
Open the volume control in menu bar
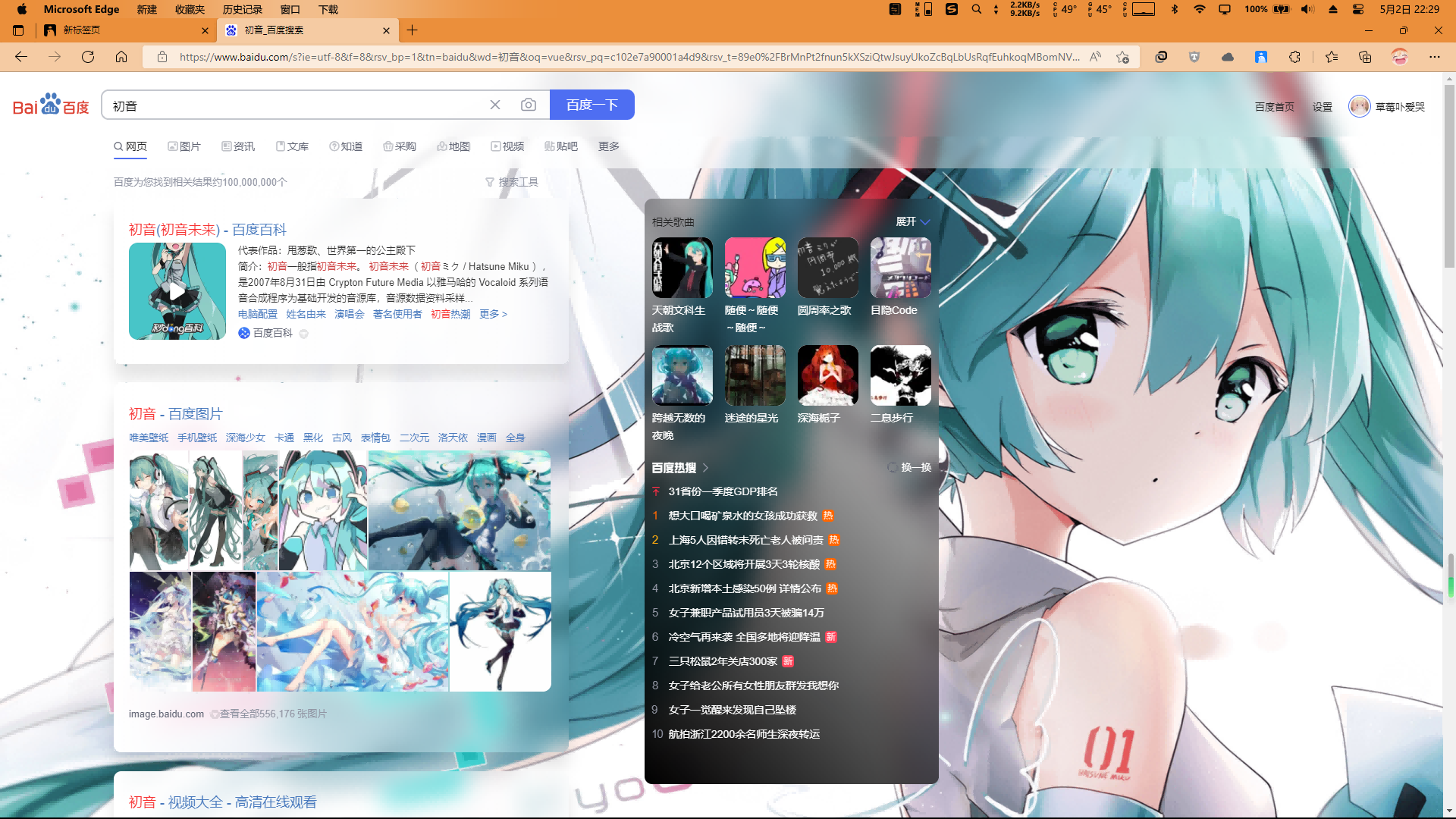click(x=1307, y=9)
